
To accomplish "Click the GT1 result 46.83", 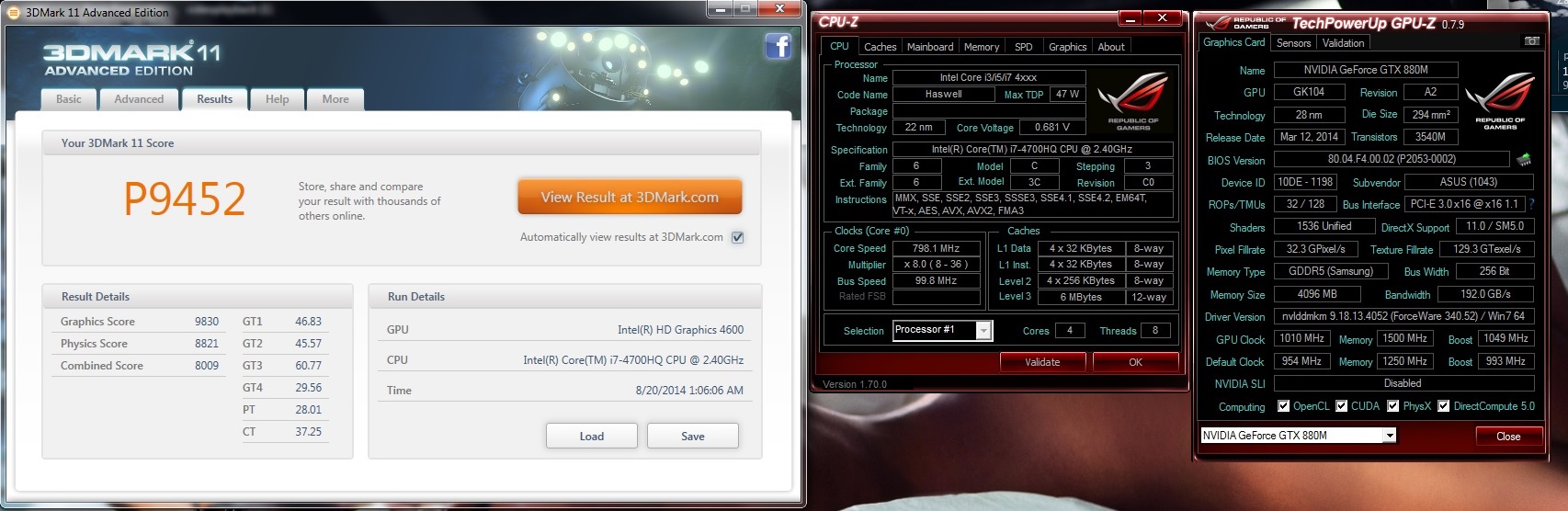I will [308, 322].
